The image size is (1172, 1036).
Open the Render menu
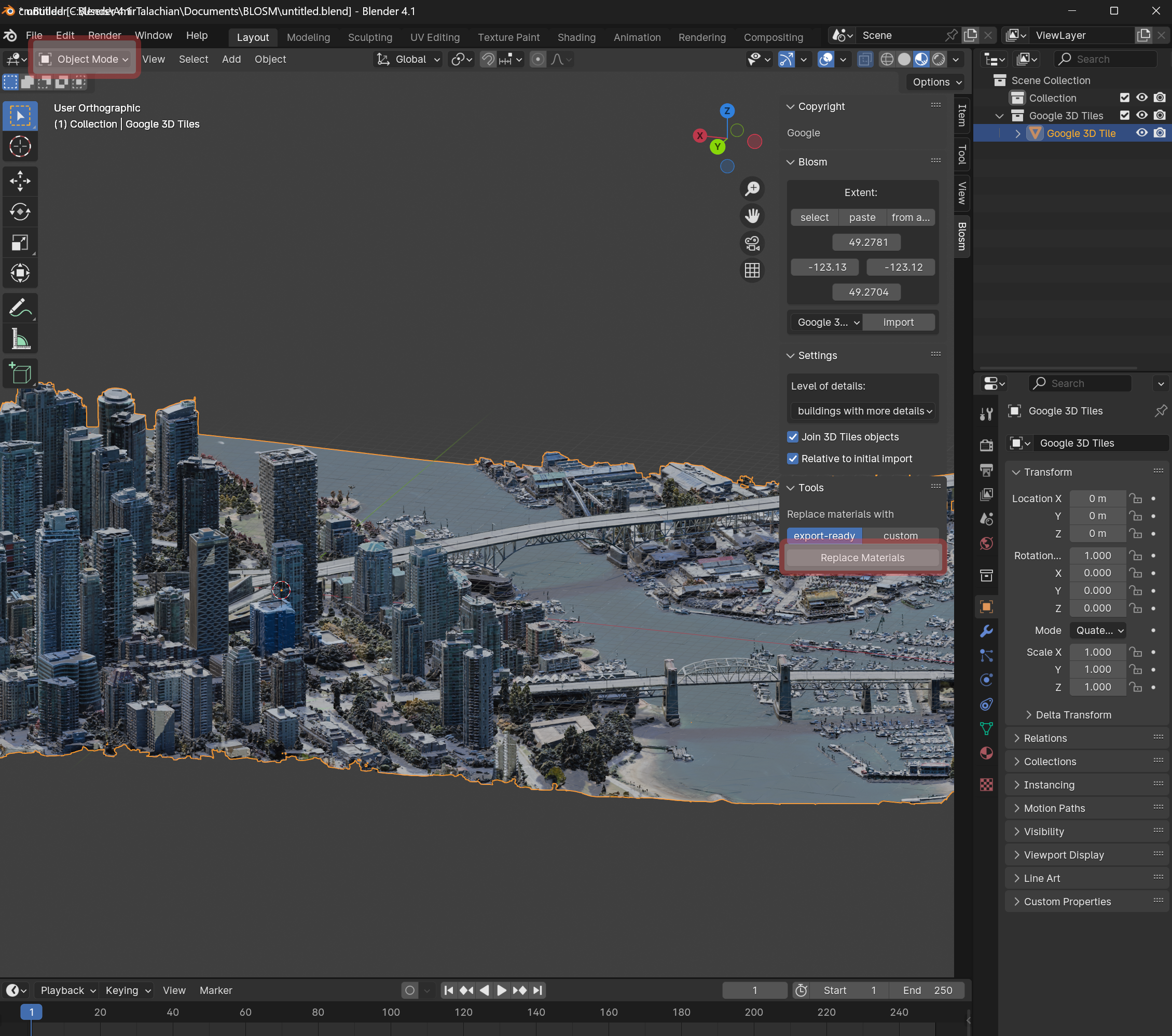point(104,36)
